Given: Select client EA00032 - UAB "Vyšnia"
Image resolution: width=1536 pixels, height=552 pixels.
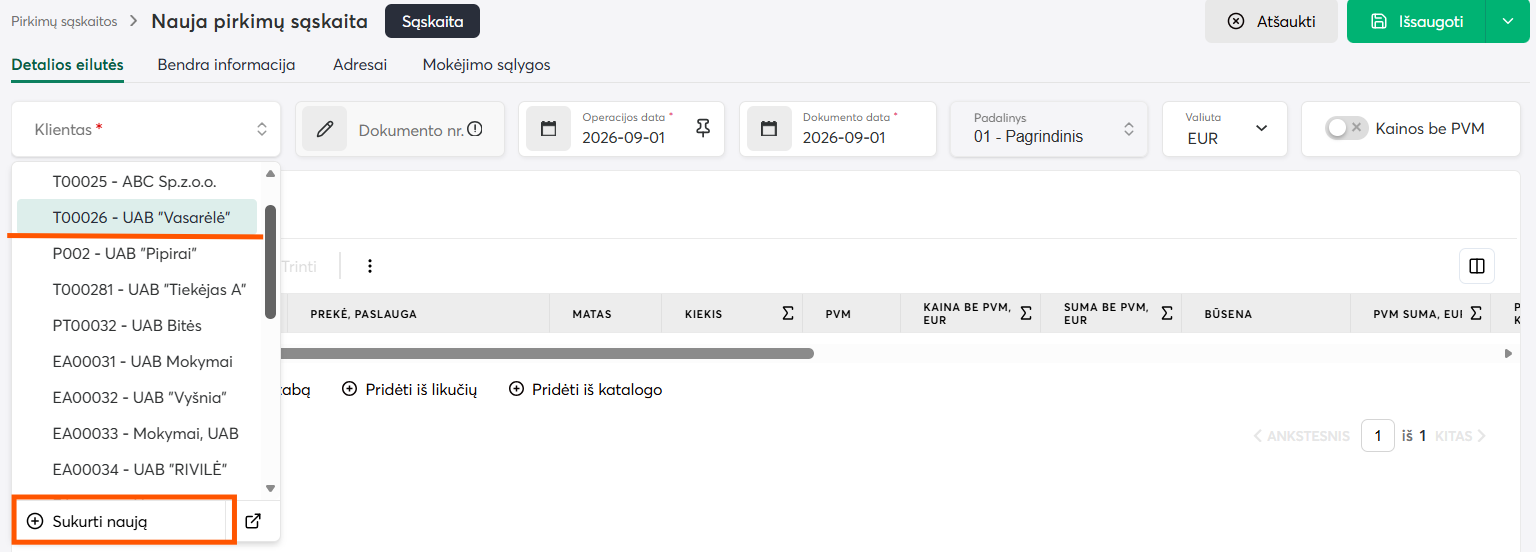Looking at the screenshot, I should (139, 397).
